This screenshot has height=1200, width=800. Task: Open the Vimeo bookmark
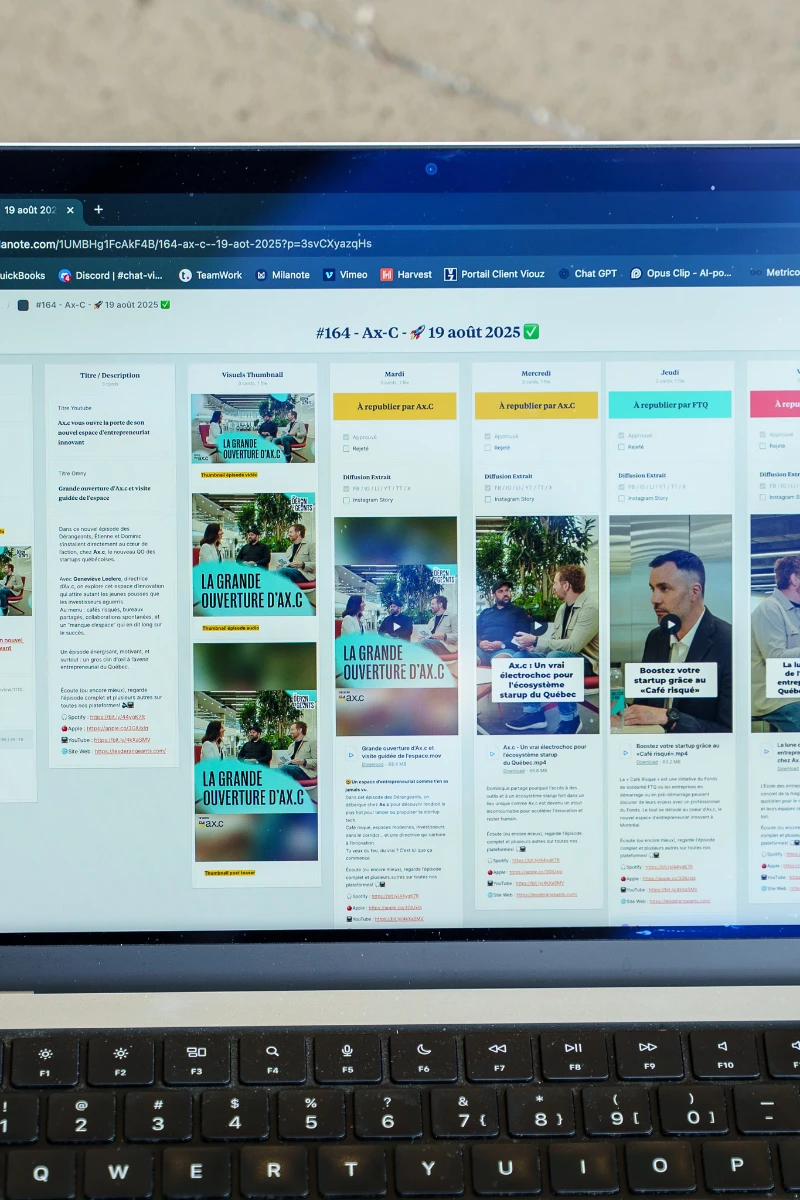pos(345,275)
